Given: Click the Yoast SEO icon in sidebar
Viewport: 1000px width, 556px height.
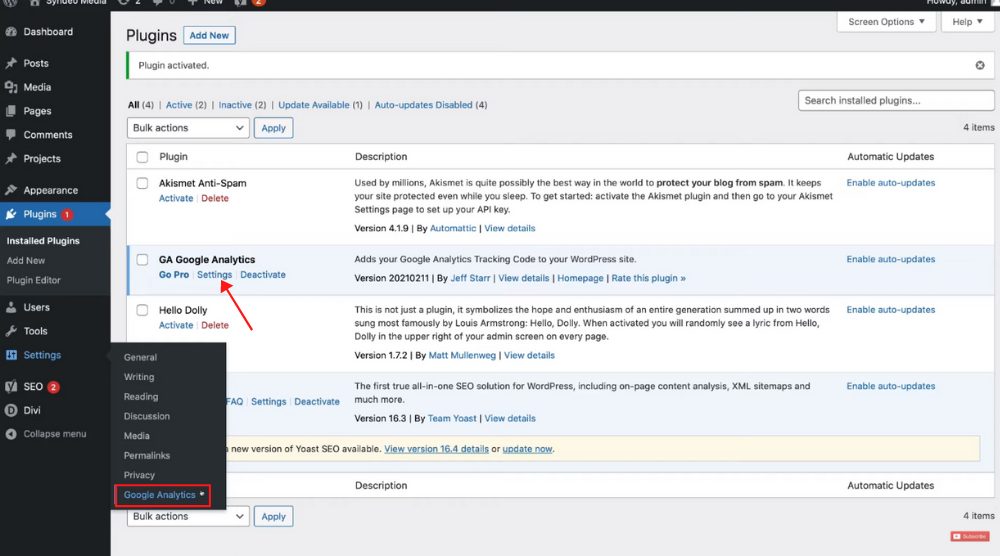Looking at the screenshot, I should 11,386.
